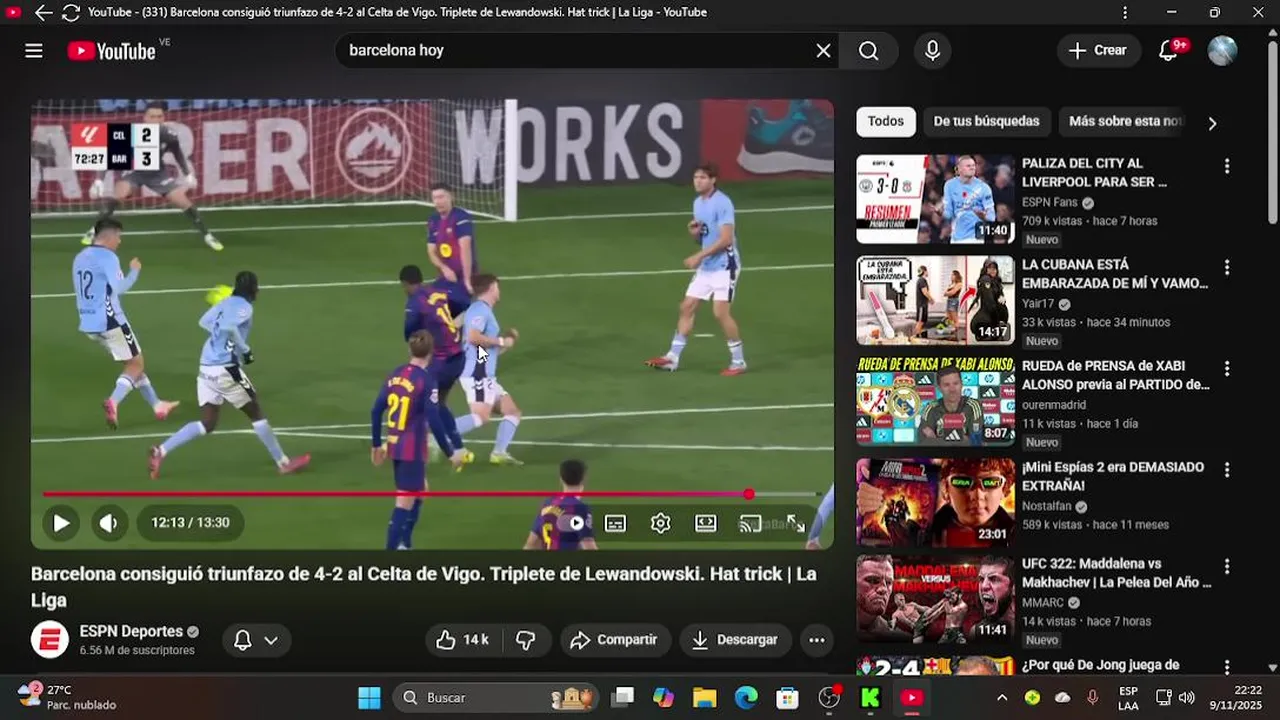Viewport: 1280px width, 720px height.
Task: Click the Descargar download button
Action: click(735, 640)
